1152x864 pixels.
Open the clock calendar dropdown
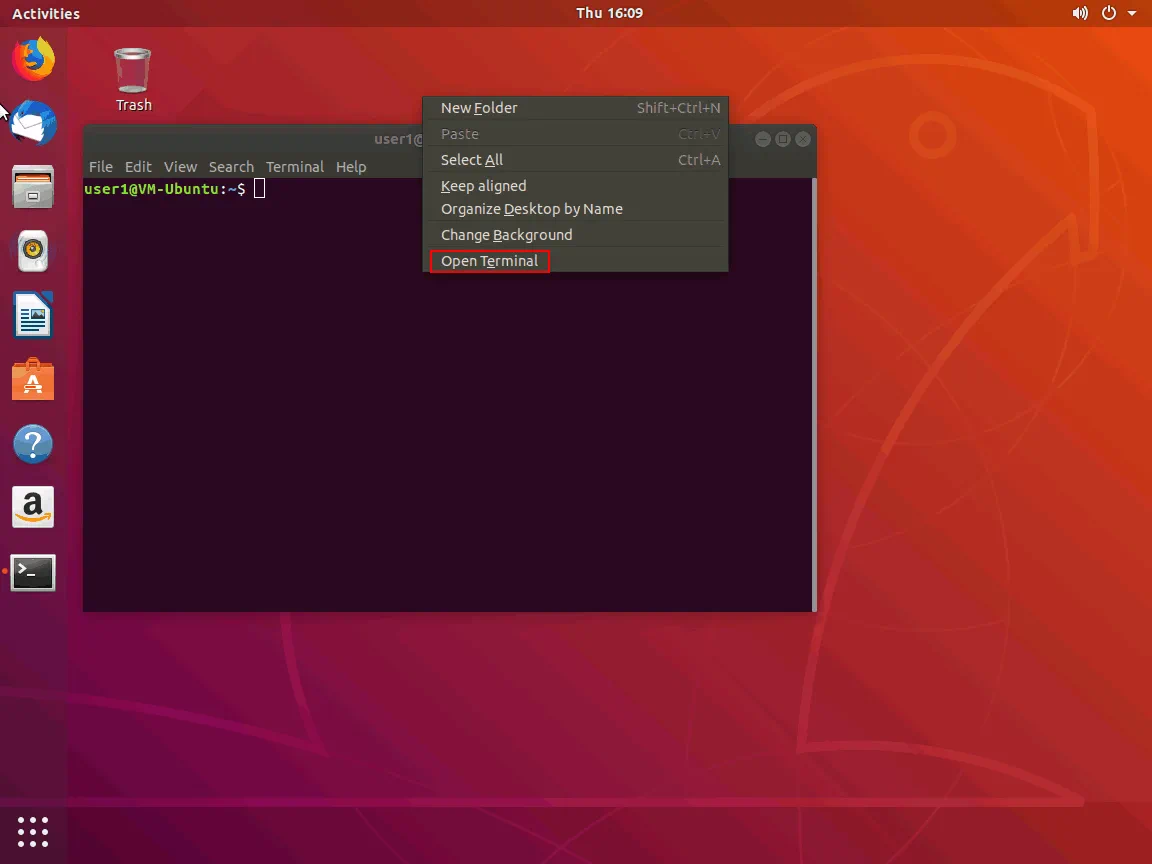coord(609,13)
